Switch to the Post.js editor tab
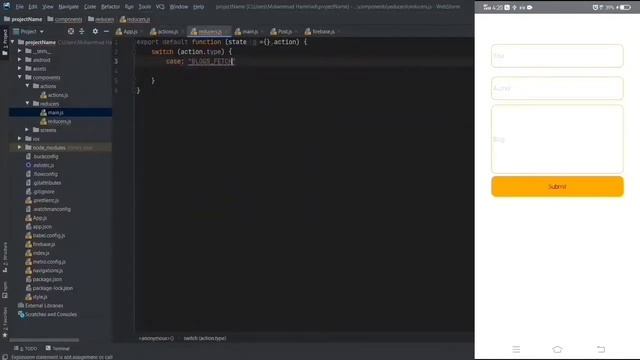 tap(284, 31)
